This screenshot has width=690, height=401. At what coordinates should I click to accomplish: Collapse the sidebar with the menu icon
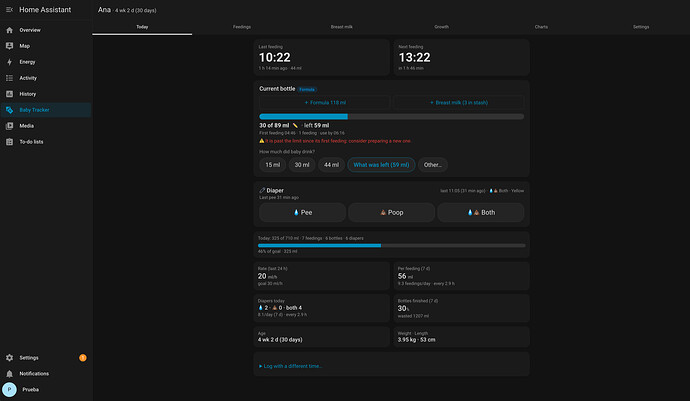(x=9, y=10)
